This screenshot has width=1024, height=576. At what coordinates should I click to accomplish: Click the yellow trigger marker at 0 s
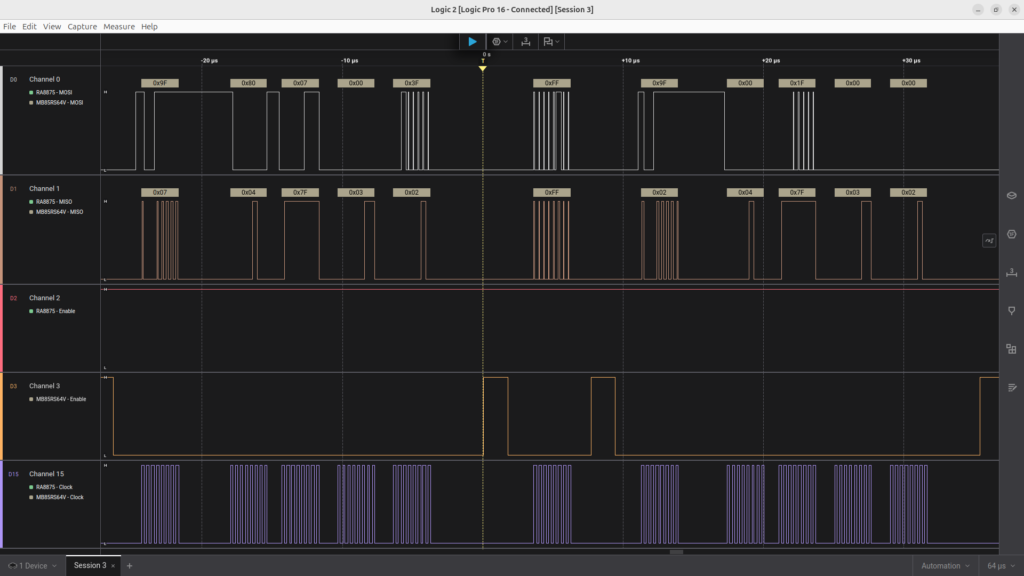pos(483,68)
